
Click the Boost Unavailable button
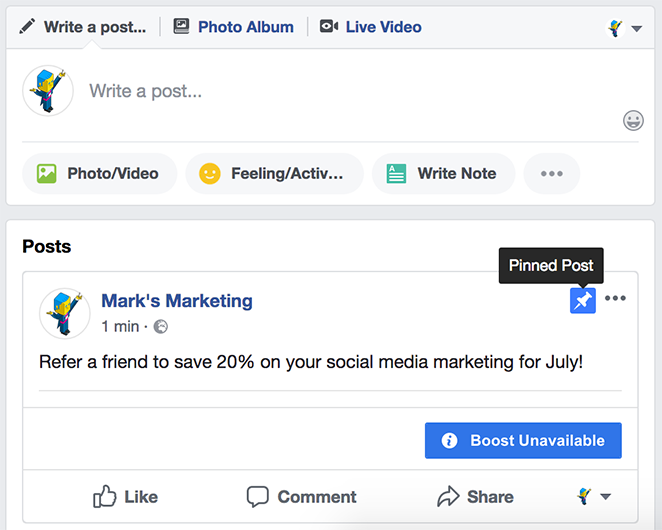point(523,440)
